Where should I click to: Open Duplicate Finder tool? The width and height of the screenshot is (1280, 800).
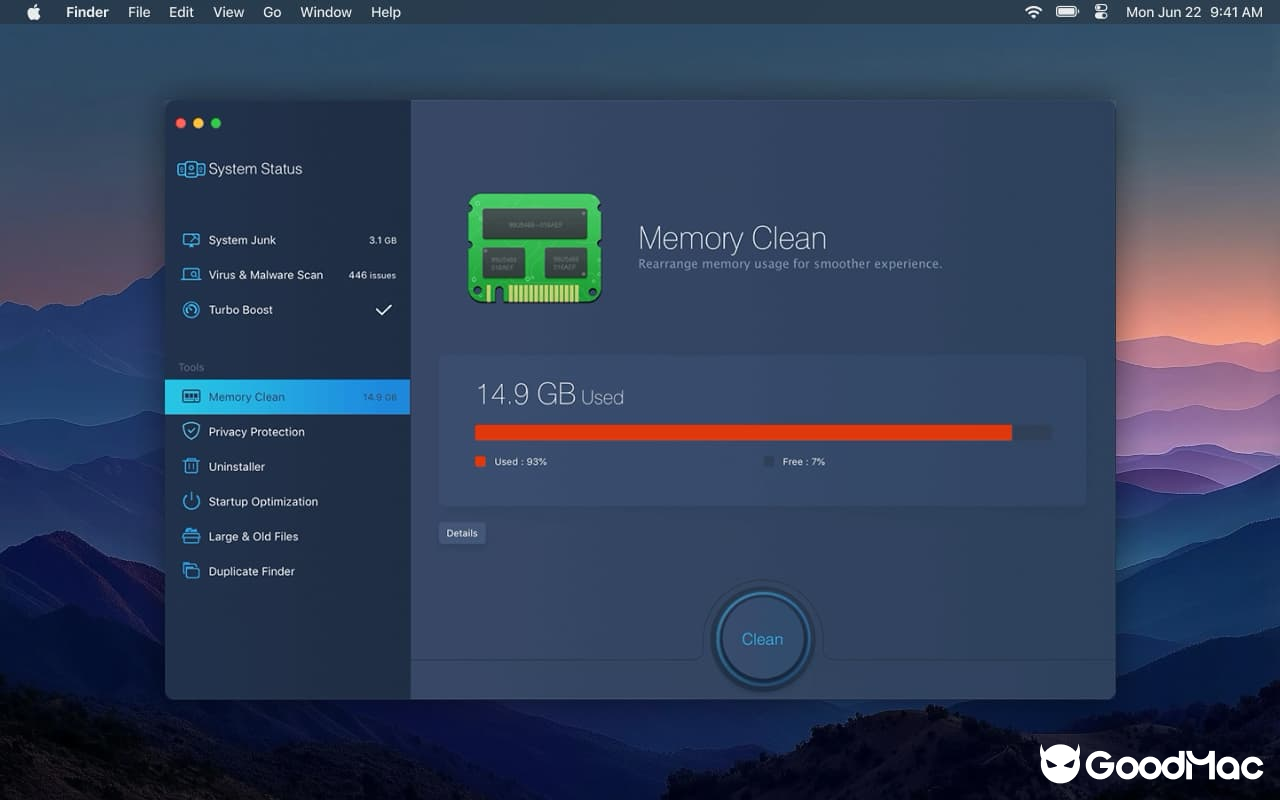point(288,572)
